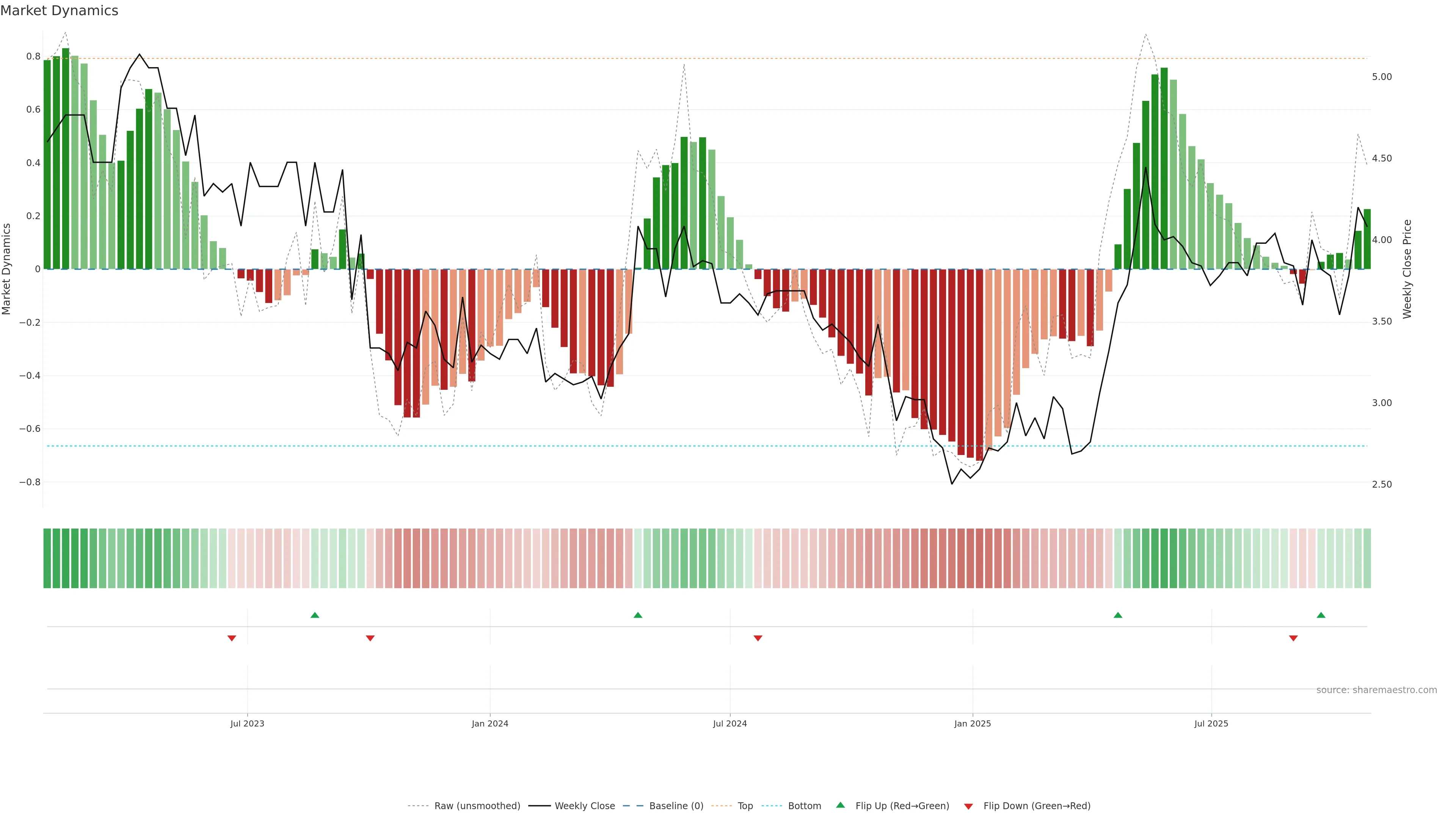Click the Top legend label
This screenshot has height=819, width=1456.
tap(745, 806)
